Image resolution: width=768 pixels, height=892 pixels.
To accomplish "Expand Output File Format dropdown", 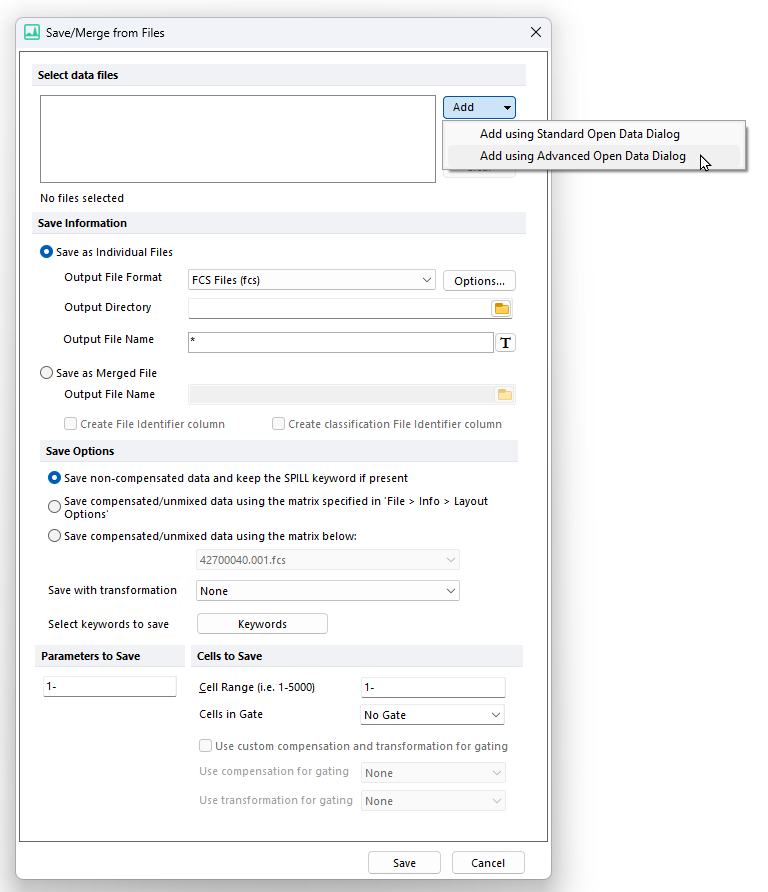I will (x=312, y=280).
